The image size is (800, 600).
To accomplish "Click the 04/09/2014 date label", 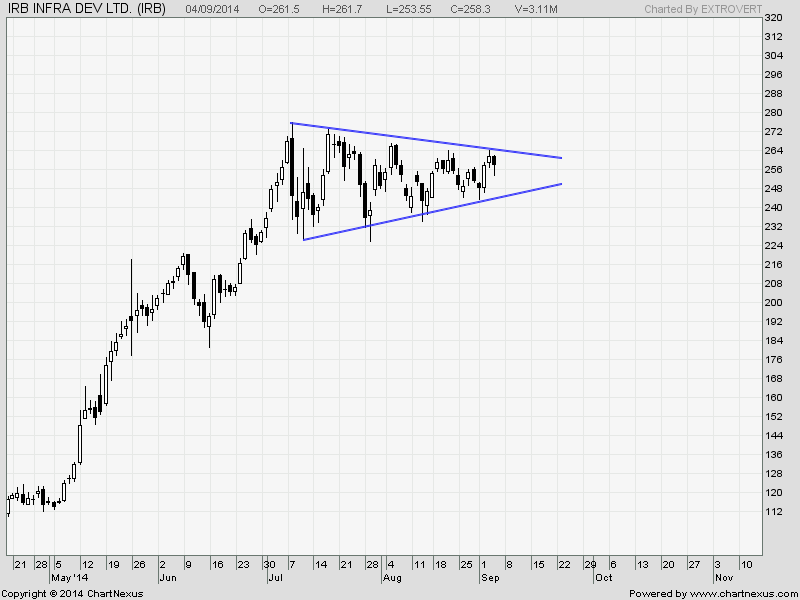I will tap(215, 8).
